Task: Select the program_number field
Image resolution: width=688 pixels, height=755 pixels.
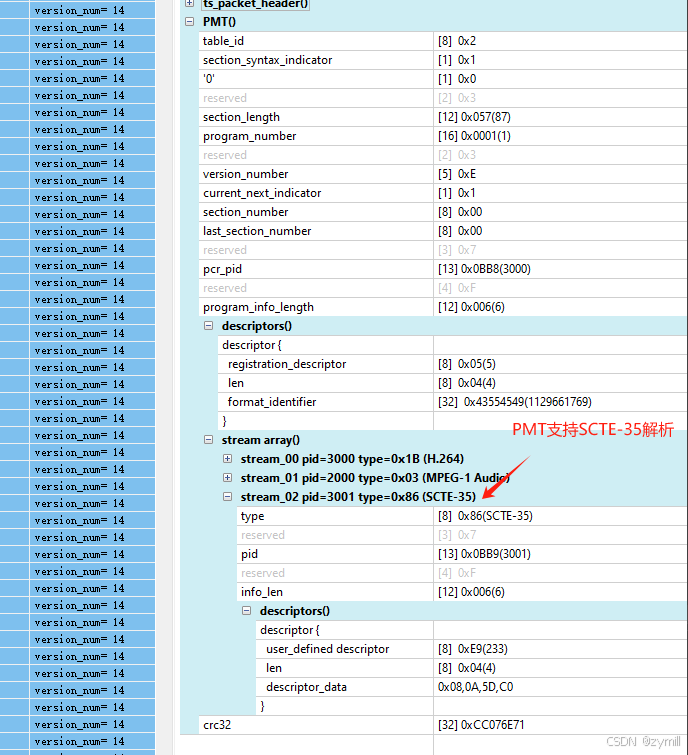Action: coord(442,136)
